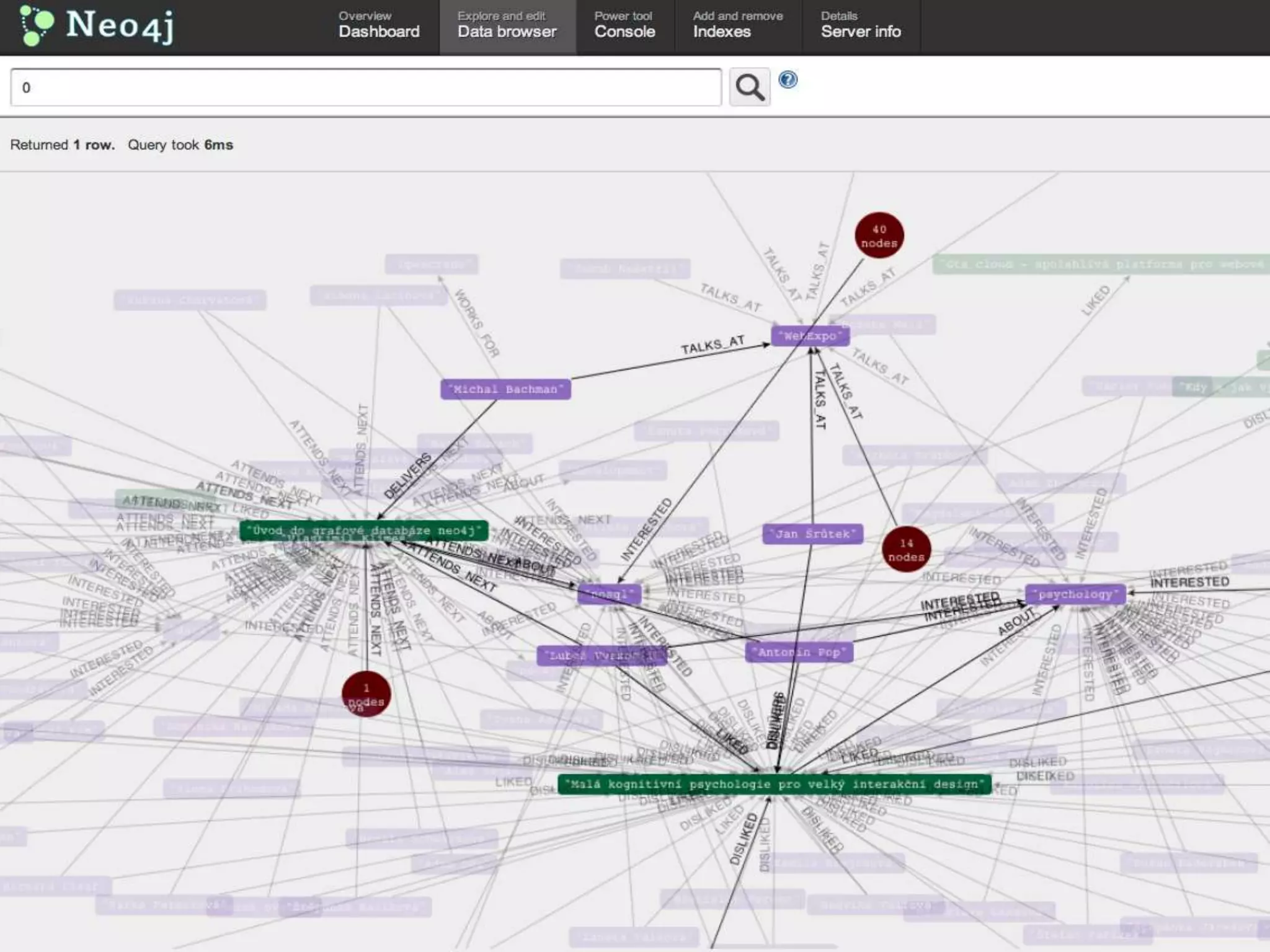Click the "Jan Šrůtek" person node
1270x952 pixels.
[812, 534]
